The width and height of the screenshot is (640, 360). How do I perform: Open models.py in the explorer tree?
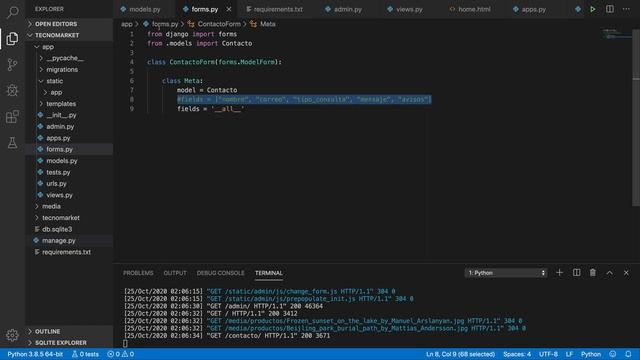pyautogui.click(x=69, y=160)
